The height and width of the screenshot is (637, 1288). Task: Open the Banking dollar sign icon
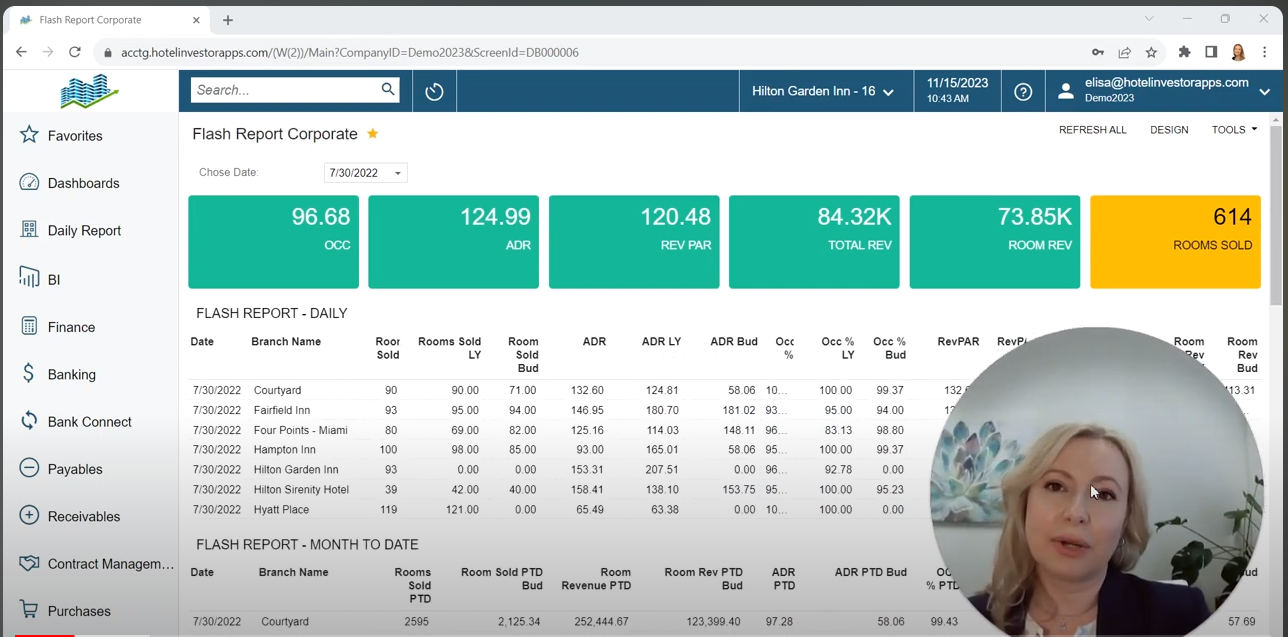29,373
